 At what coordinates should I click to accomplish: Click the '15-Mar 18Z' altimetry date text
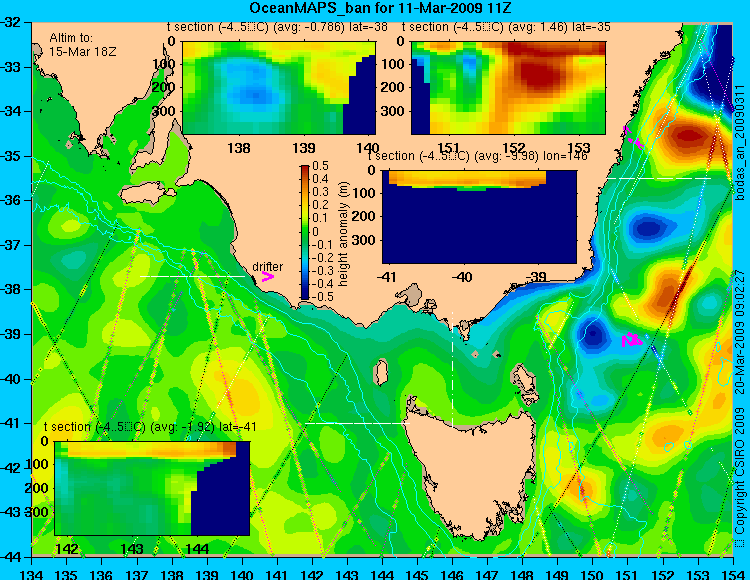83,52
